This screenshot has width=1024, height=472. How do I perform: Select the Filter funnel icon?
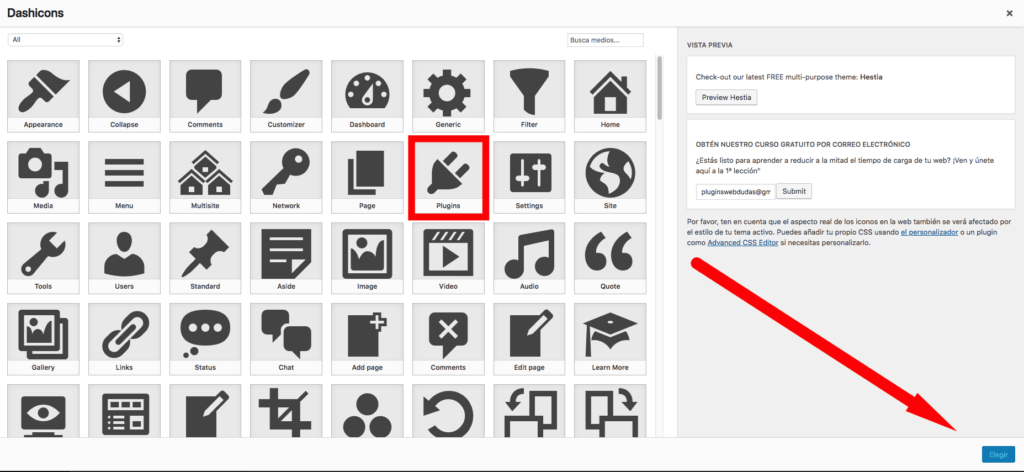(x=529, y=96)
